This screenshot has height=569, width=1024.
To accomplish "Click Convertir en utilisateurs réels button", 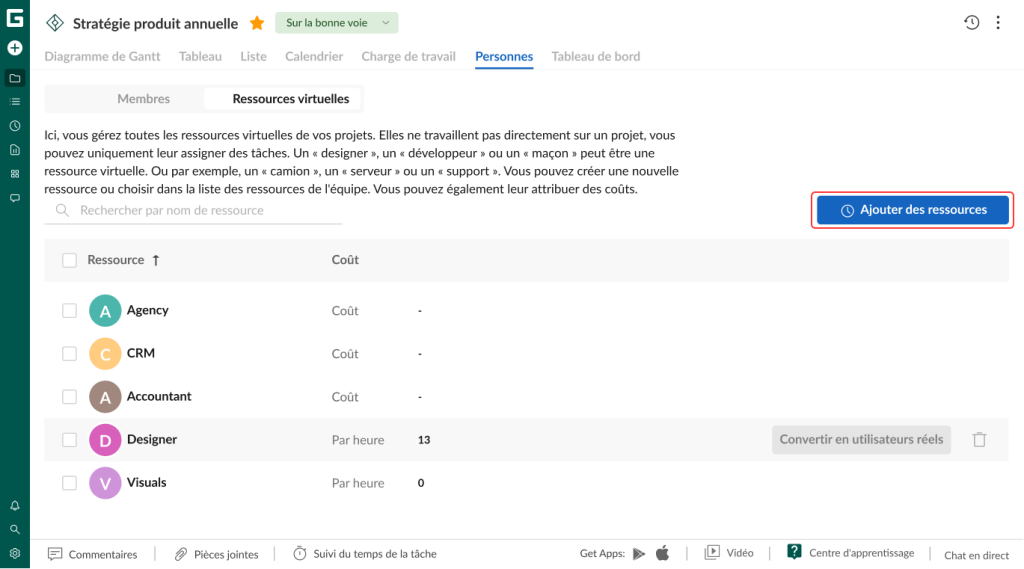I will click(x=861, y=440).
